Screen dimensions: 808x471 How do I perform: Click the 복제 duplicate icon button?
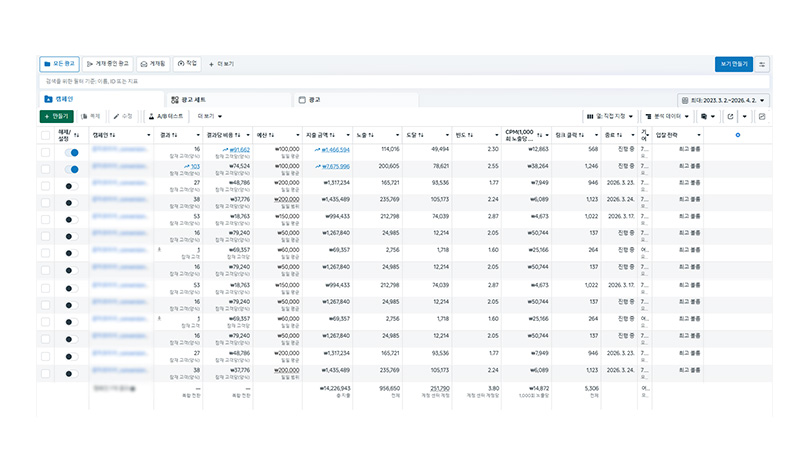click(x=91, y=116)
